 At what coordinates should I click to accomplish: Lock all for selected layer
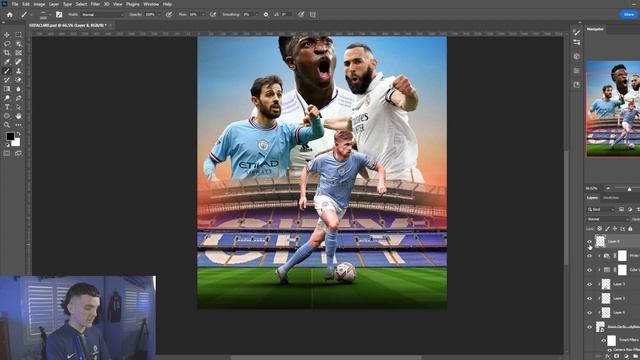(631, 229)
